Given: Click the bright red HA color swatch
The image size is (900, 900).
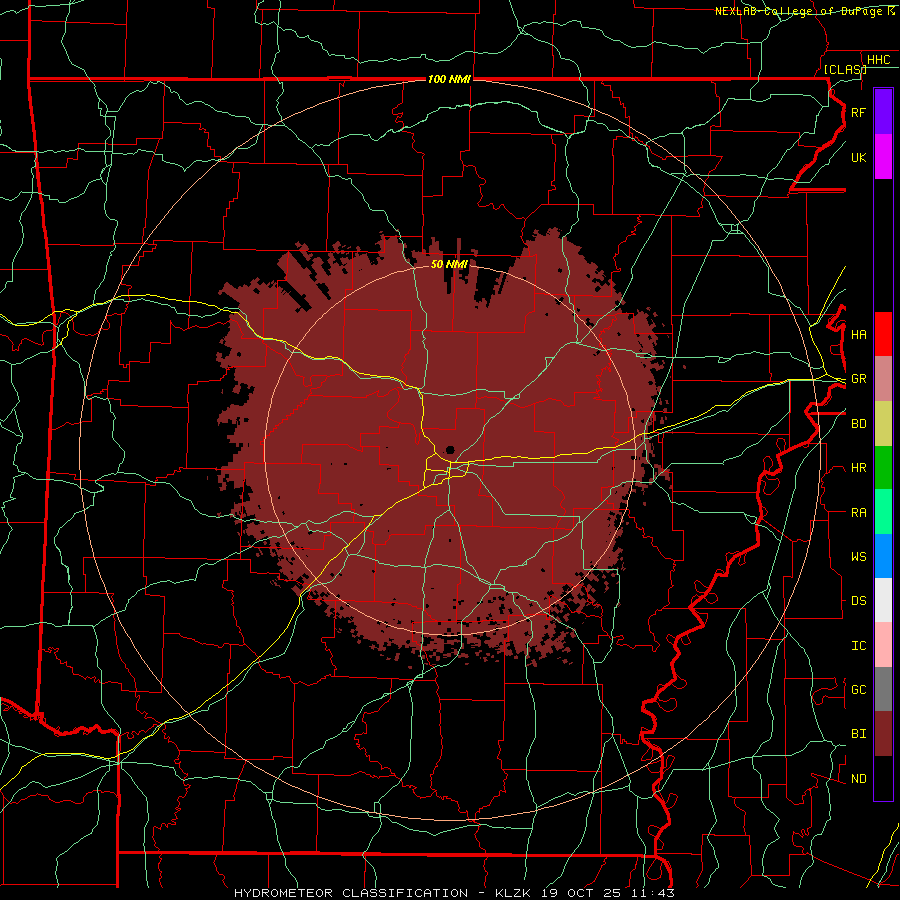Looking at the screenshot, I should coord(883,334).
